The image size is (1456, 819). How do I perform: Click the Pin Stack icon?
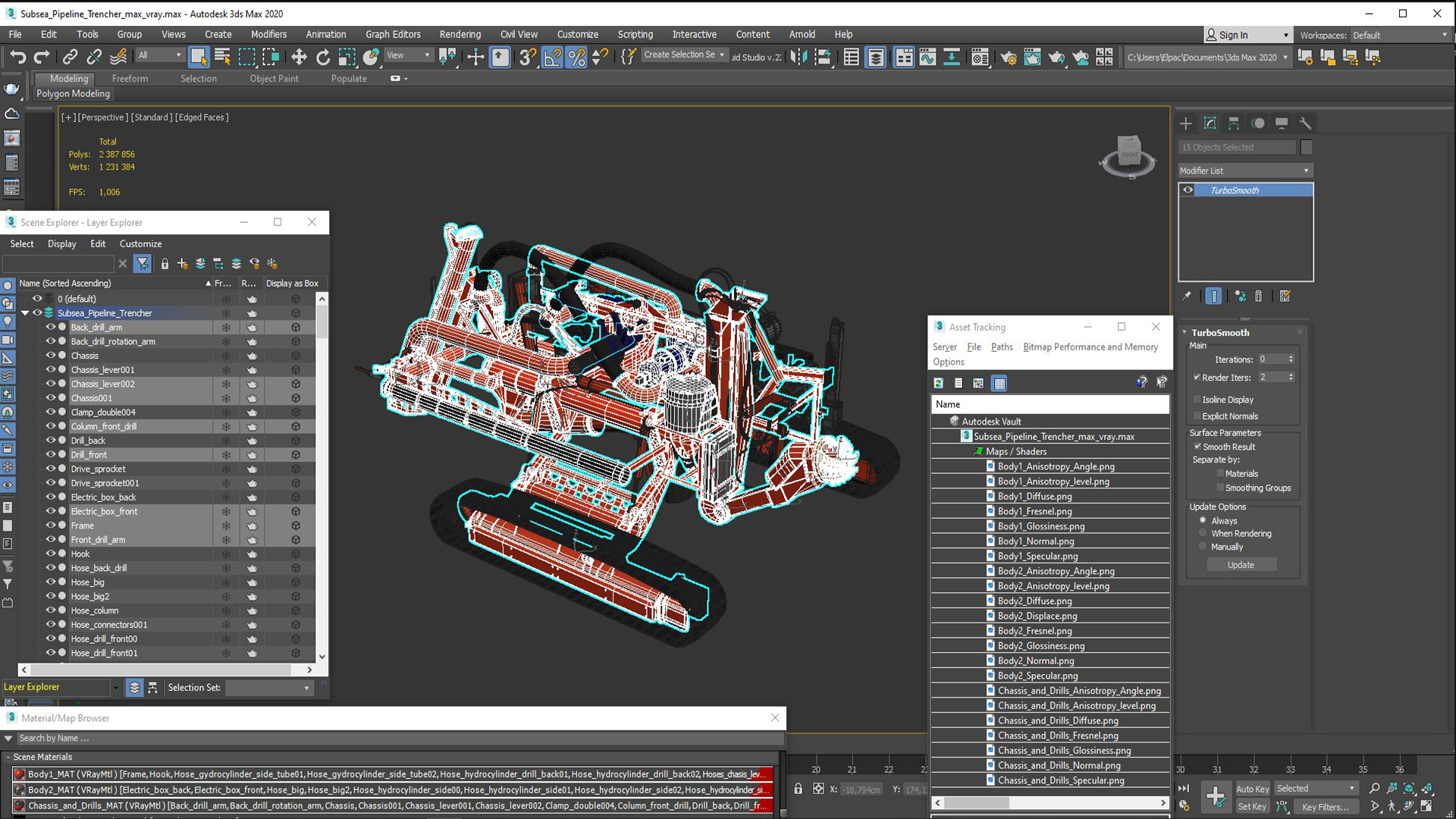point(1187,297)
